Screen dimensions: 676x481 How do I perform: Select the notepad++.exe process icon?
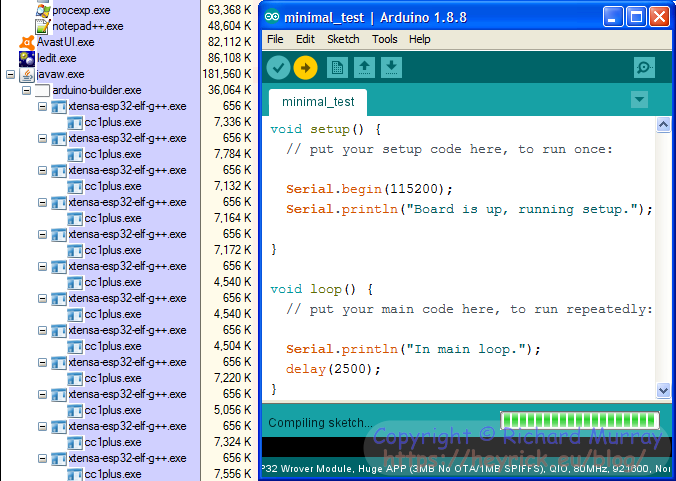click(43, 26)
